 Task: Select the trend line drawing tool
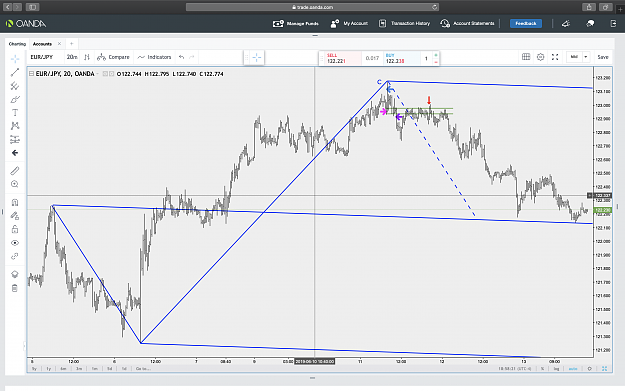(x=15, y=72)
